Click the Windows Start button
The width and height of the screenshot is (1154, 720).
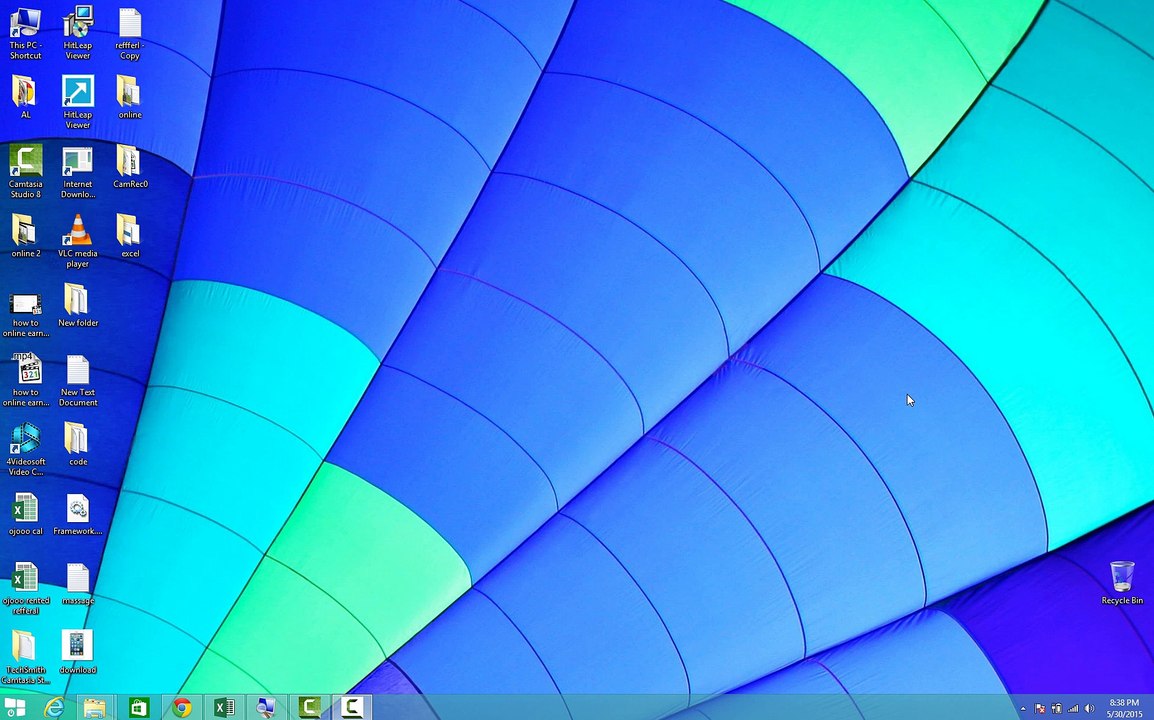15,708
